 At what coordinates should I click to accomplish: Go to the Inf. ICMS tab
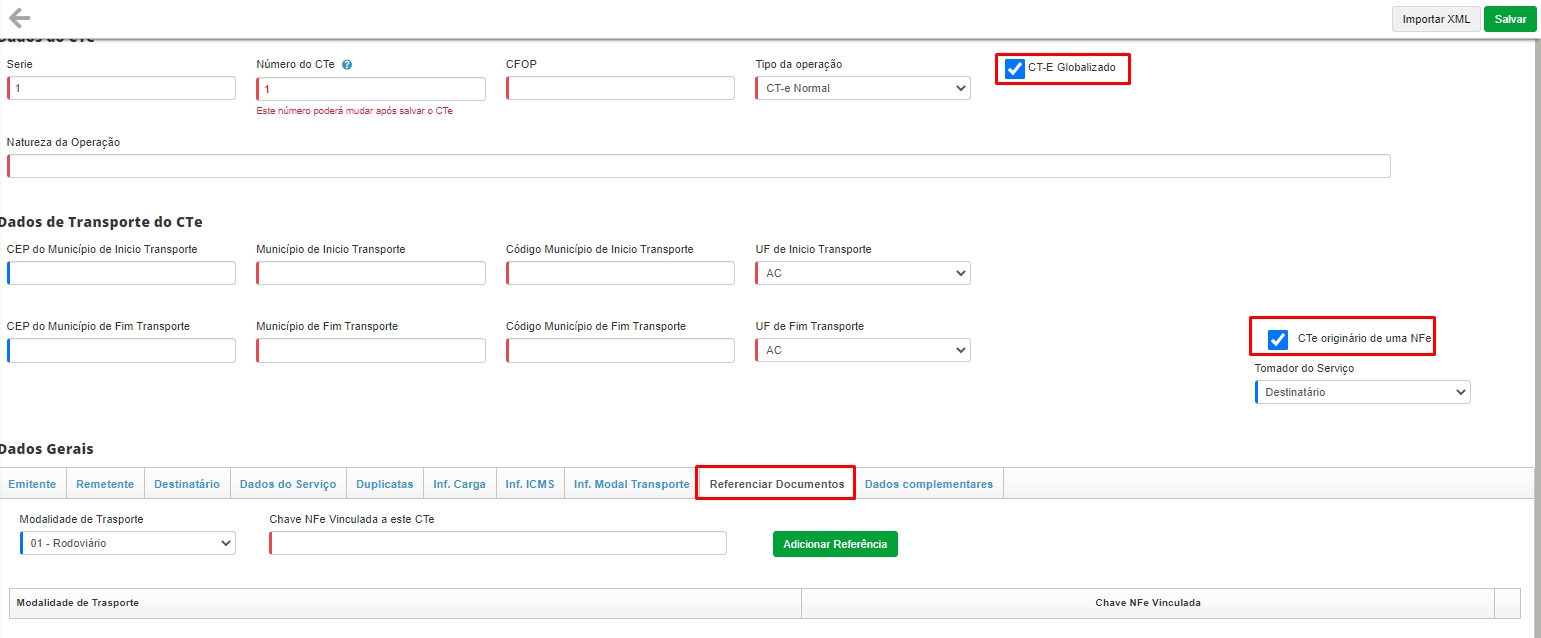point(529,484)
